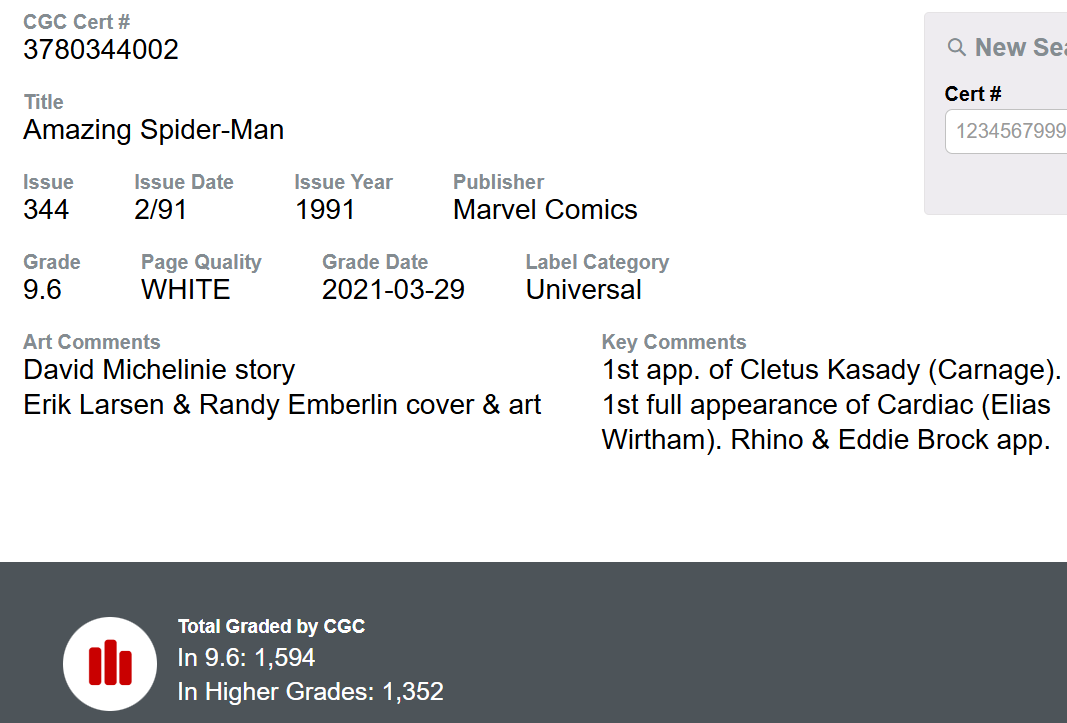Image resolution: width=1067 pixels, height=723 pixels.
Task: Click the red bar chart census icon
Action: 110,663
